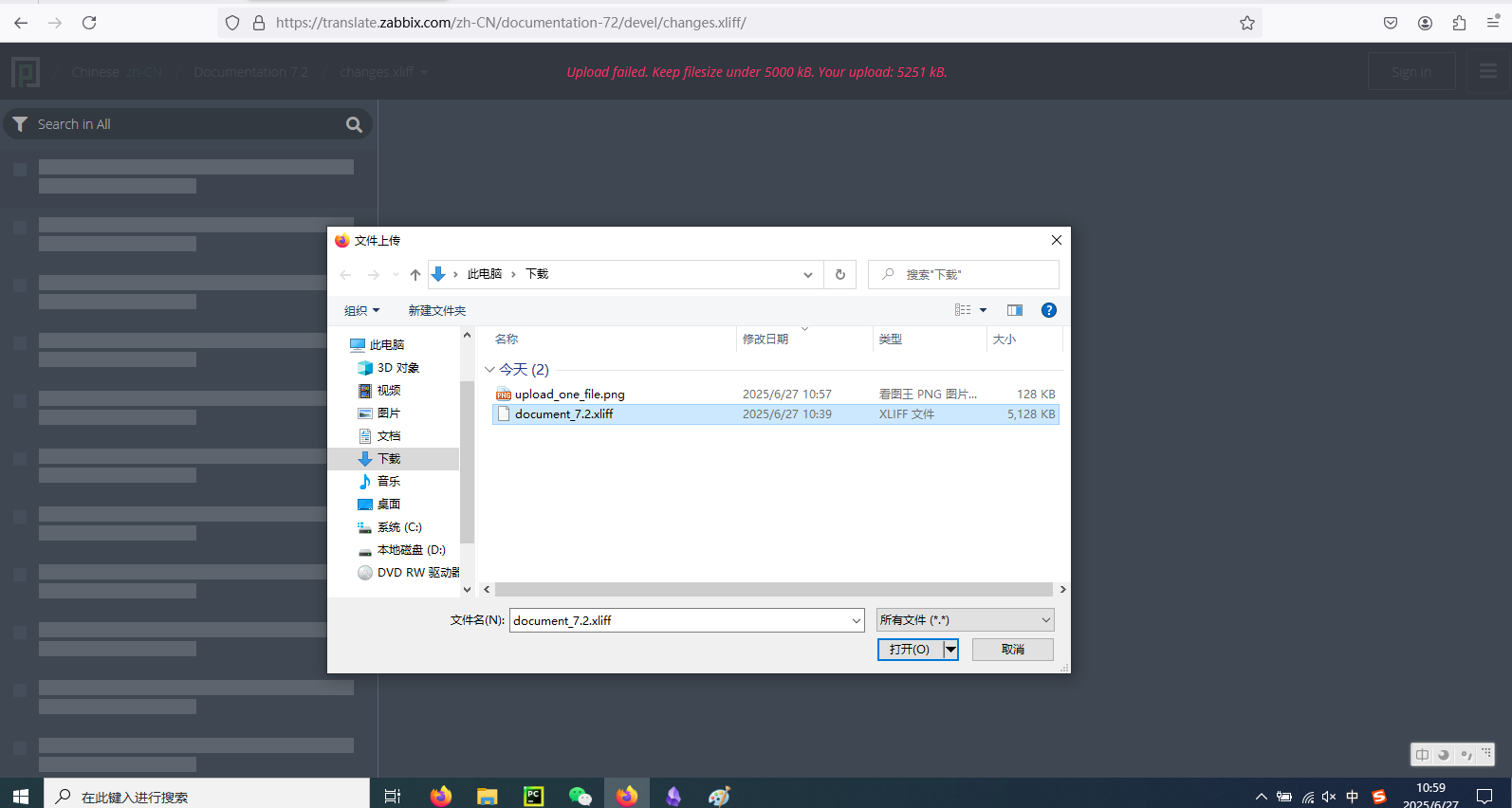
Task: Click the Sign in button
Action: (1411, 71)
